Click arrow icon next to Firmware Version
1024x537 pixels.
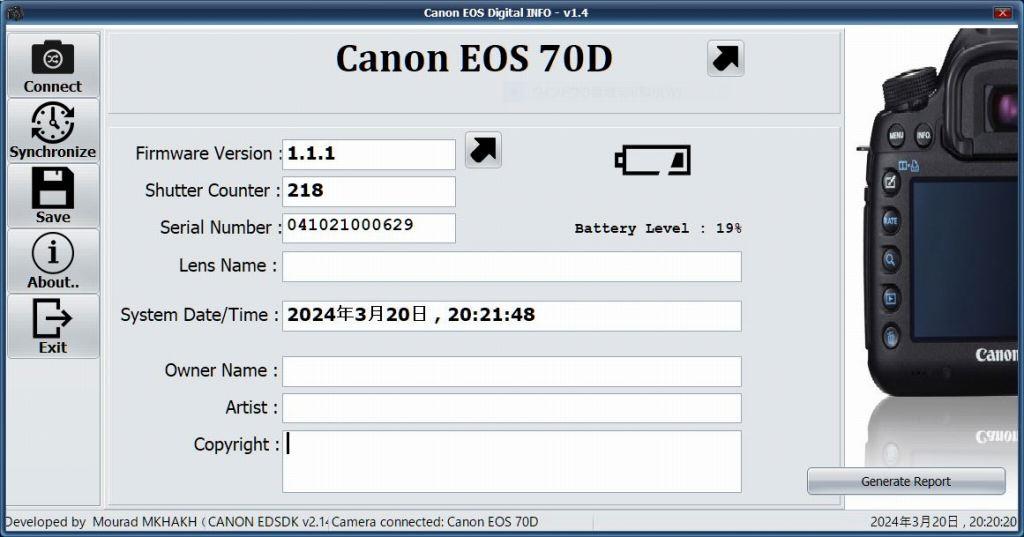click(x=483, y=150)
